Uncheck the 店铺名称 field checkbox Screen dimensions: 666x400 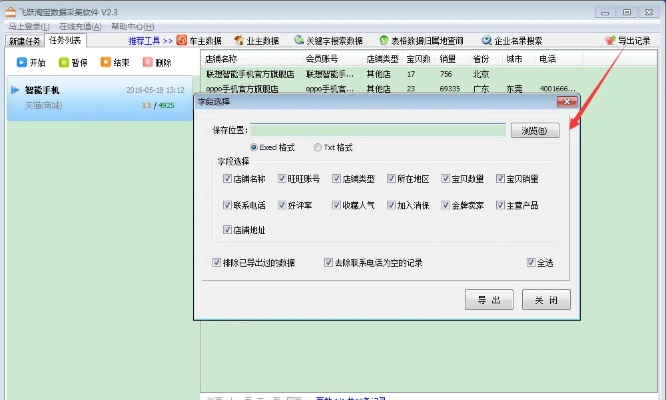(x=227, y=179)
